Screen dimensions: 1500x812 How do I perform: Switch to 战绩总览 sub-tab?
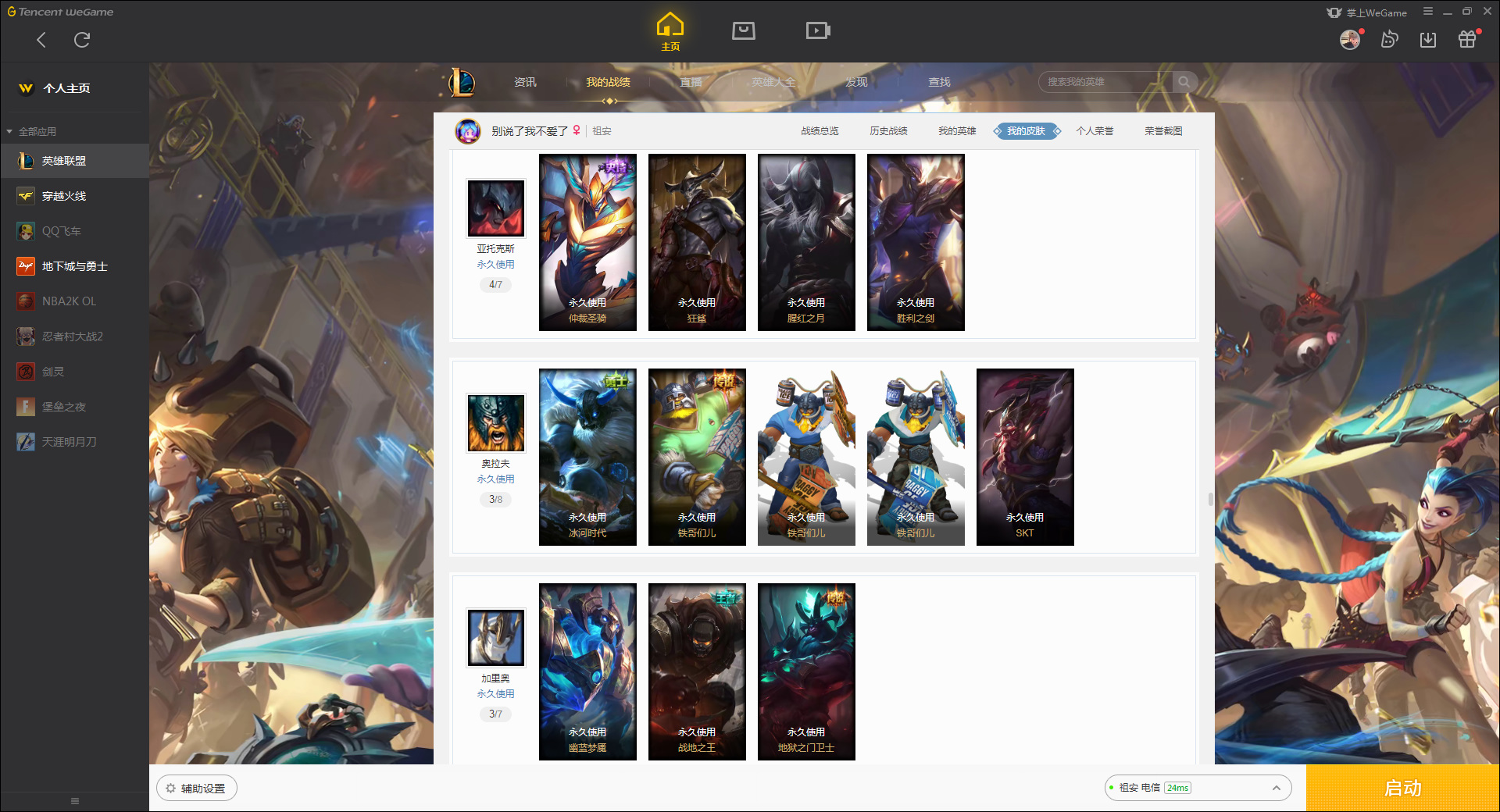(820, 131)
